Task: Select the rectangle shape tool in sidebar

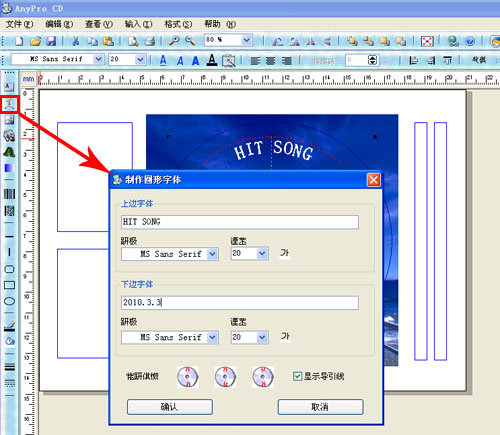Action: (x=9, y=285)
